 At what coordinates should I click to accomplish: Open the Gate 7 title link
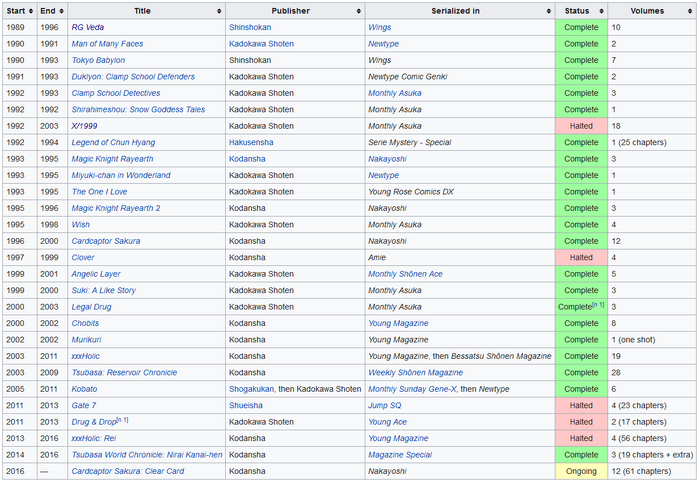tap(84, 406)
